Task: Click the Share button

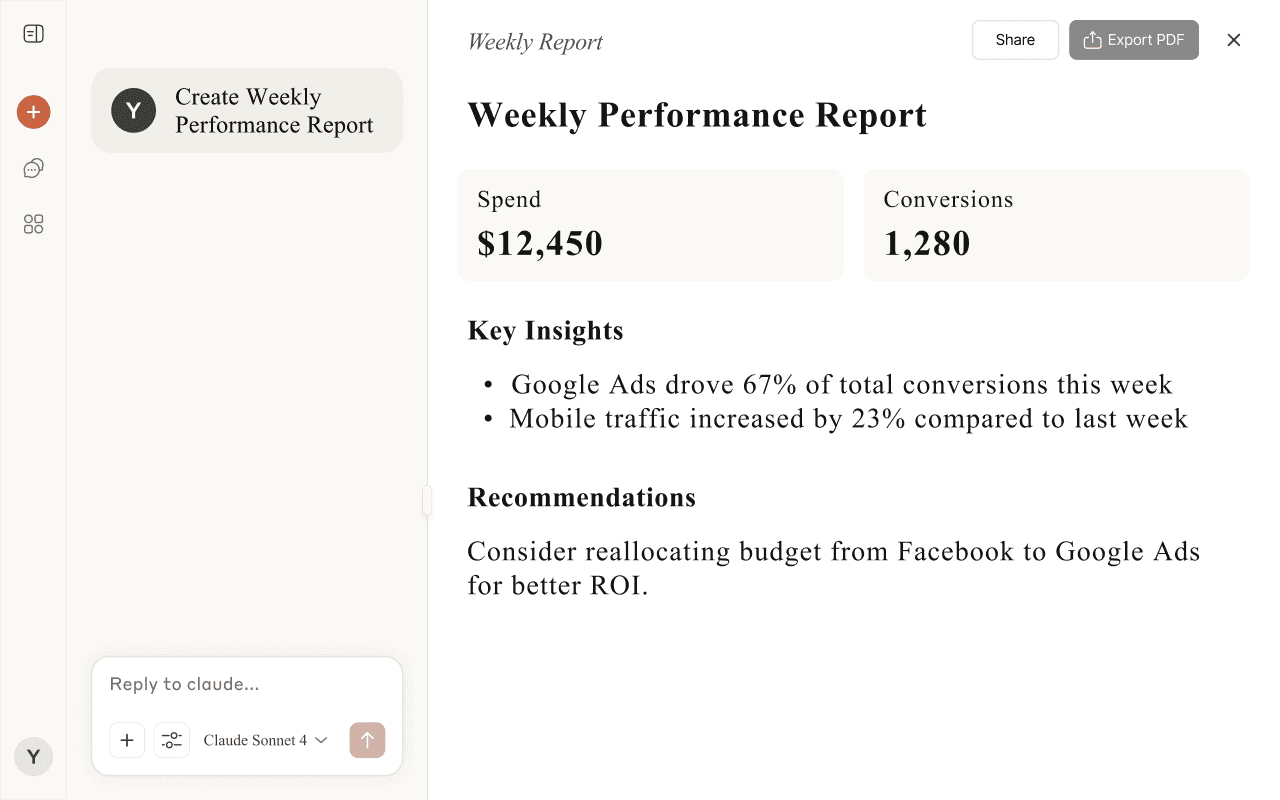Action: click(1015, 40)
